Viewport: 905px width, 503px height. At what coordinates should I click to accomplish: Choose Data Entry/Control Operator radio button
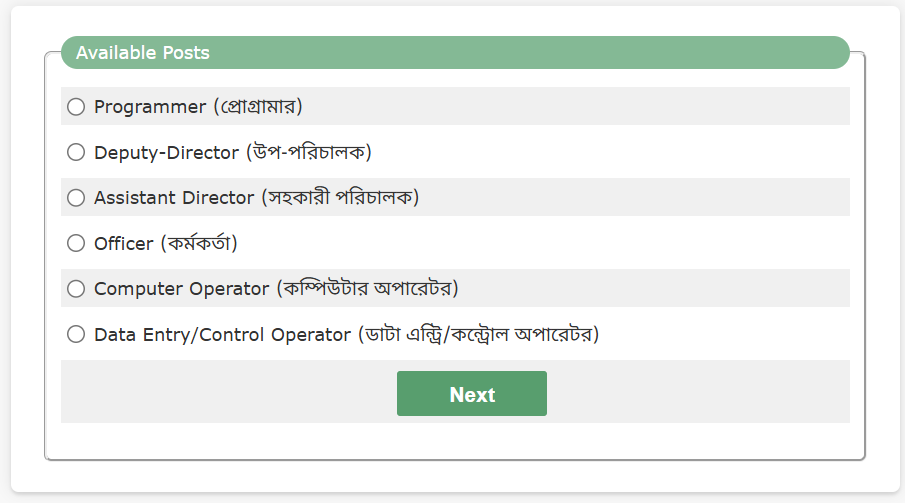tap(76, 334)
